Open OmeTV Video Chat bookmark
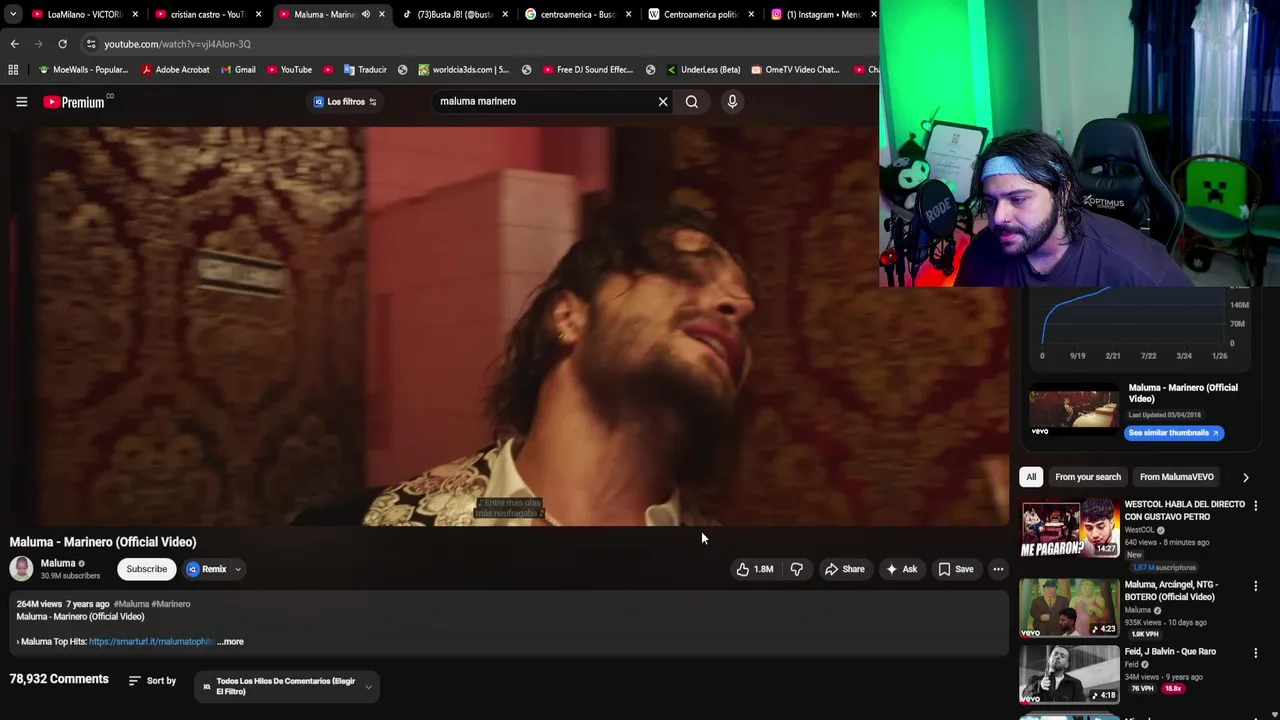The height and width of the screenshot is (720, 1280). point(795,70)
